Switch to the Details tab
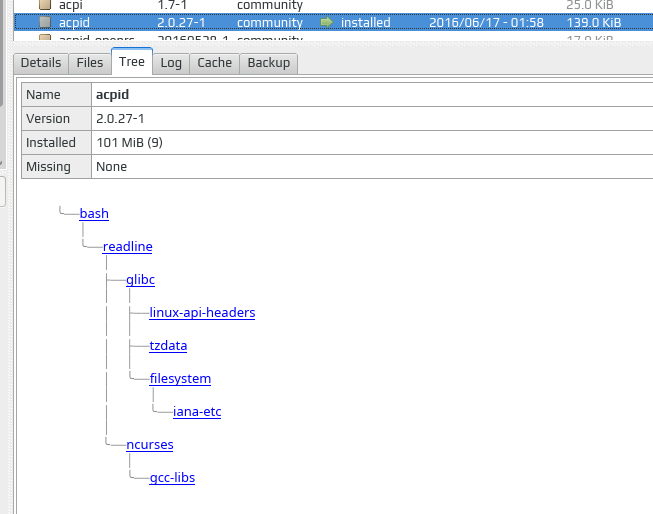This screenshot has height=514, width=653. click(41, 63)
